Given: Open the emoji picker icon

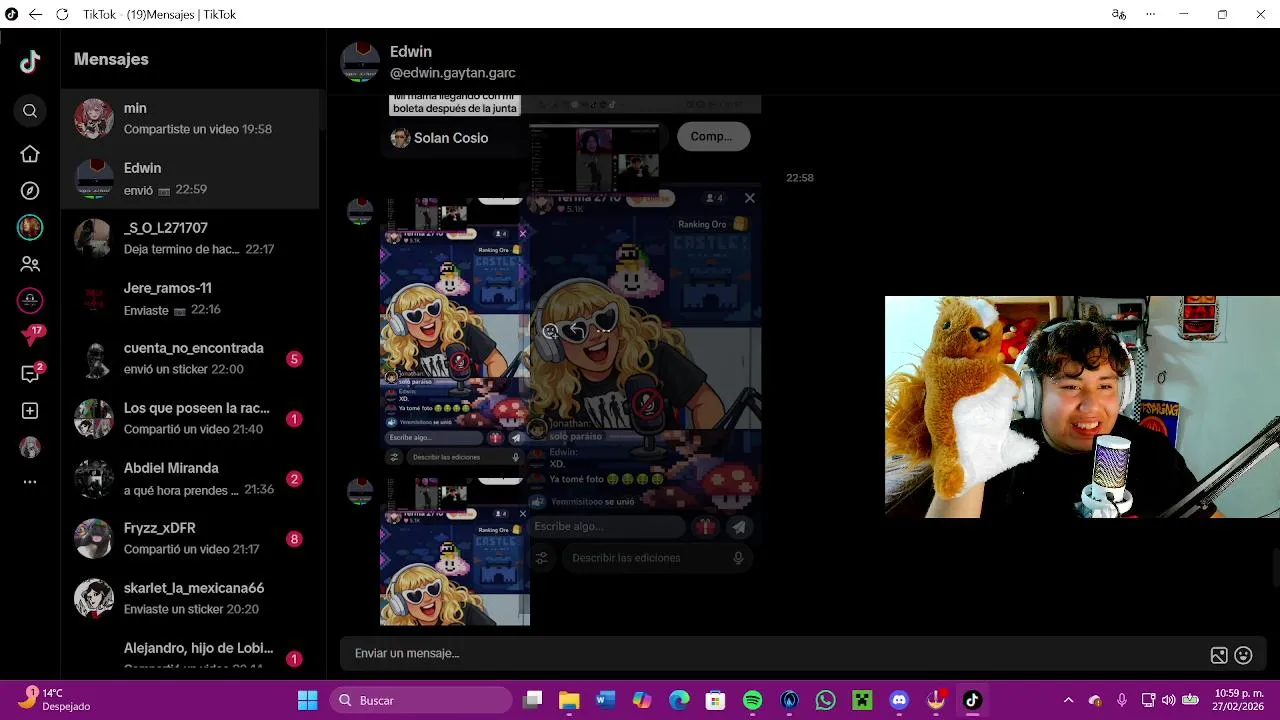Looking at the screenshot, I should pos(1244,656).
